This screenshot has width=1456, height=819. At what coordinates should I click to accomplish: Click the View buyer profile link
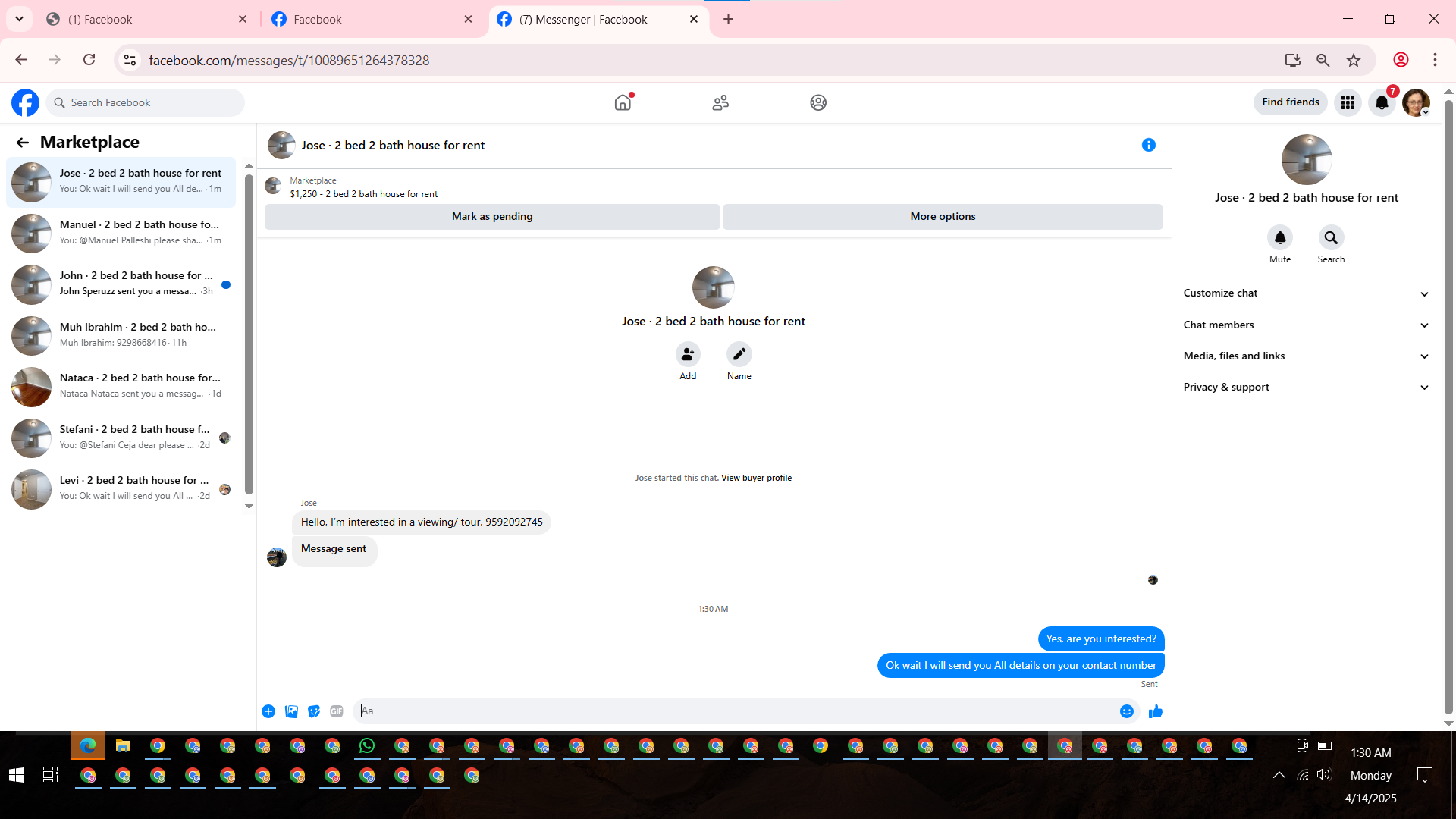click(756, 478)
